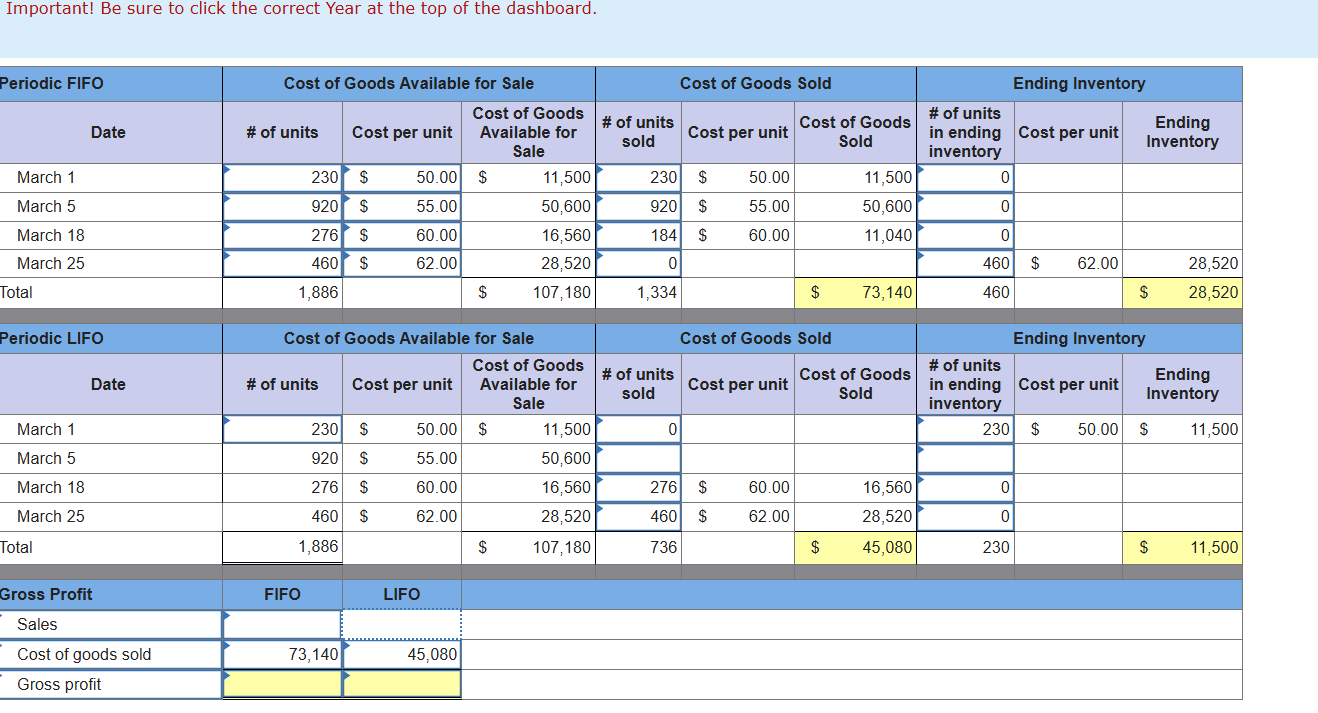Click the Sales input field under Gross Profit

[x=281, y=624]
